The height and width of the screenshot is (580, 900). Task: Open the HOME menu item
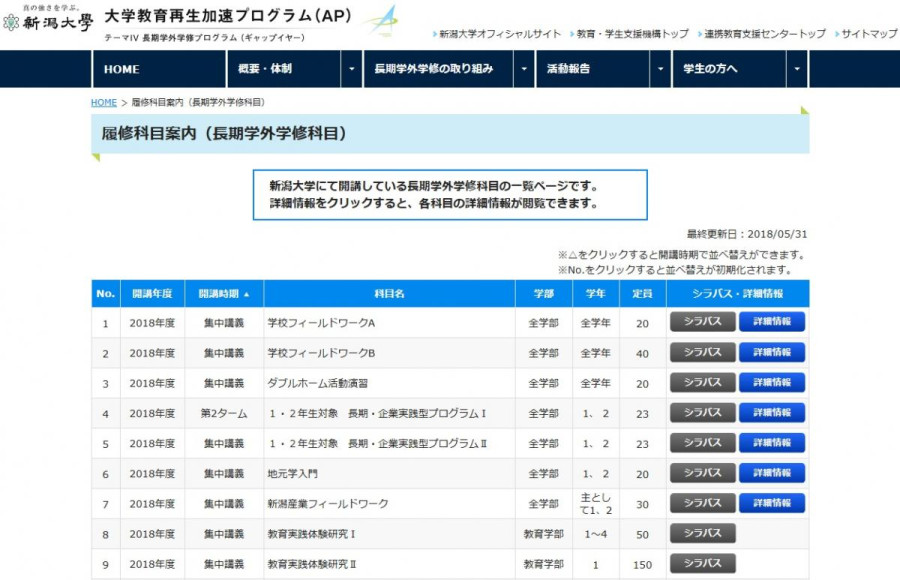pos(159,69)
